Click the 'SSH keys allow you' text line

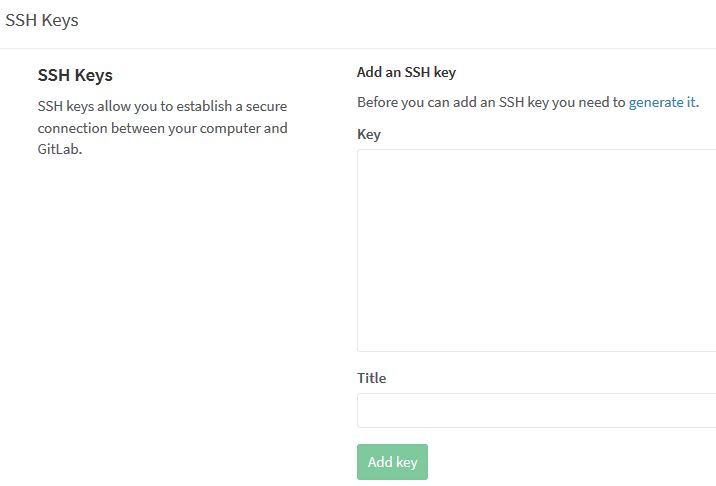(x=163, y=106)
